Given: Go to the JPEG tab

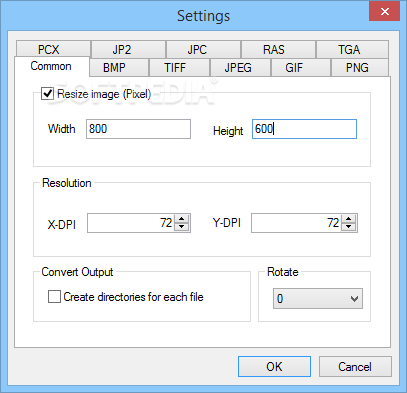Looking at the screenshot, I should coord(240,68).
